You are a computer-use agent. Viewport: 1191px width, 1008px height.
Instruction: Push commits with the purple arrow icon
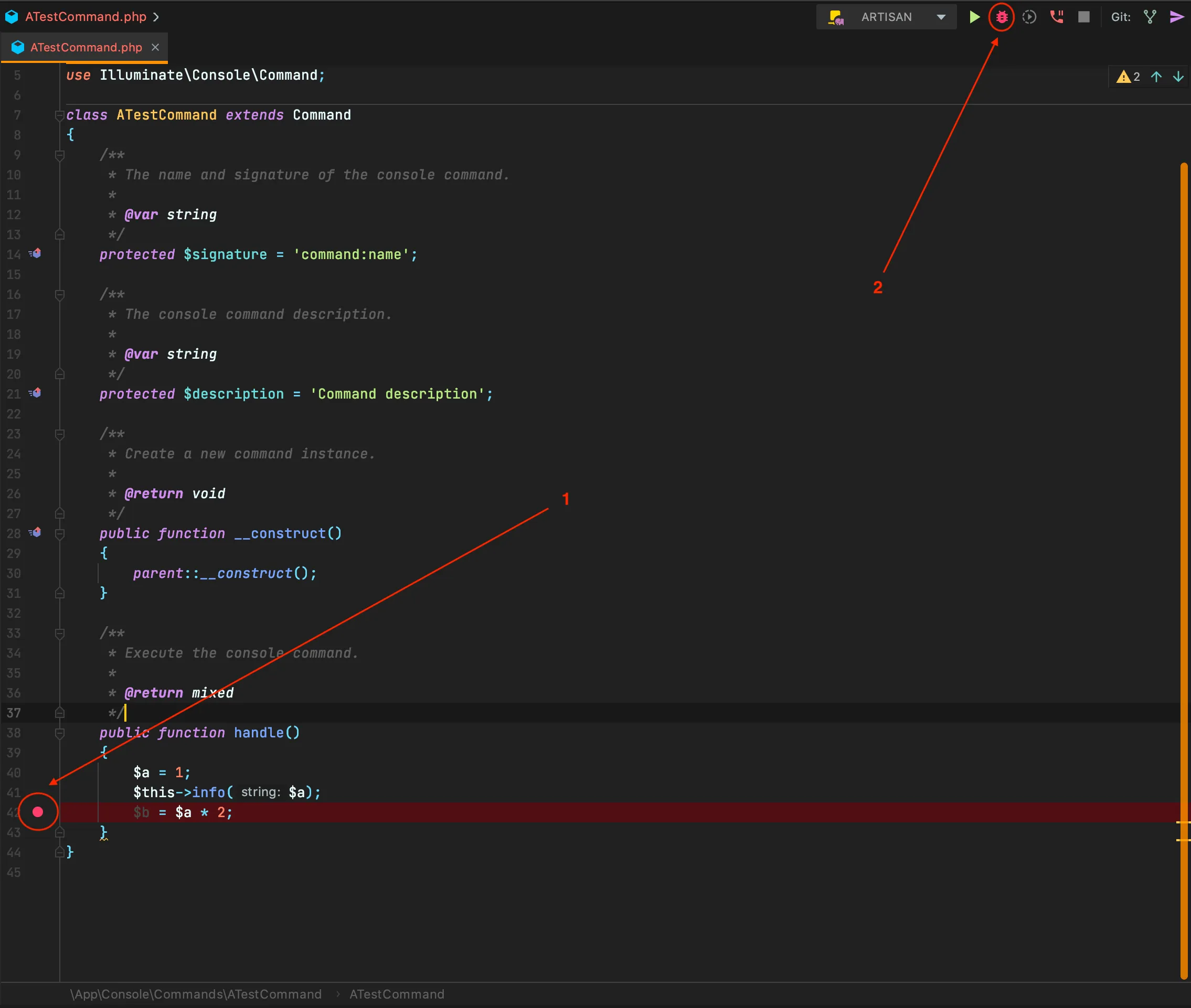point(1176,17)
